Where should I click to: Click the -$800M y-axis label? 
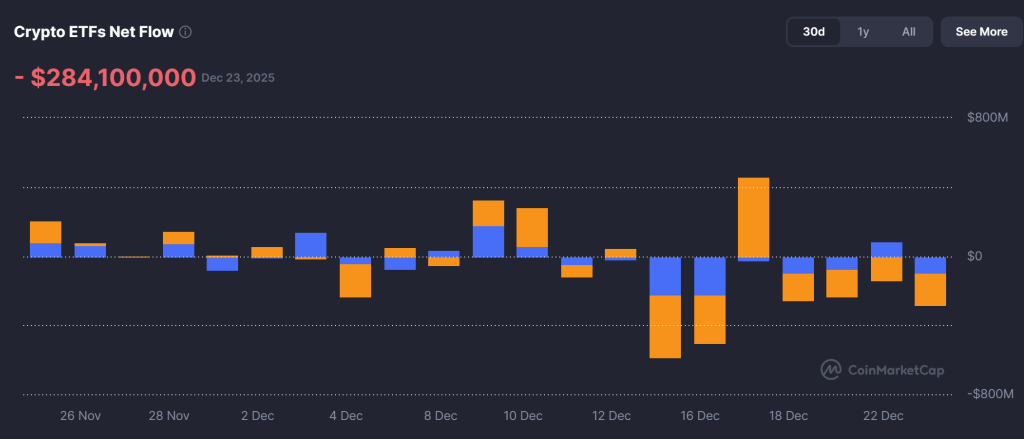point(985,394)
